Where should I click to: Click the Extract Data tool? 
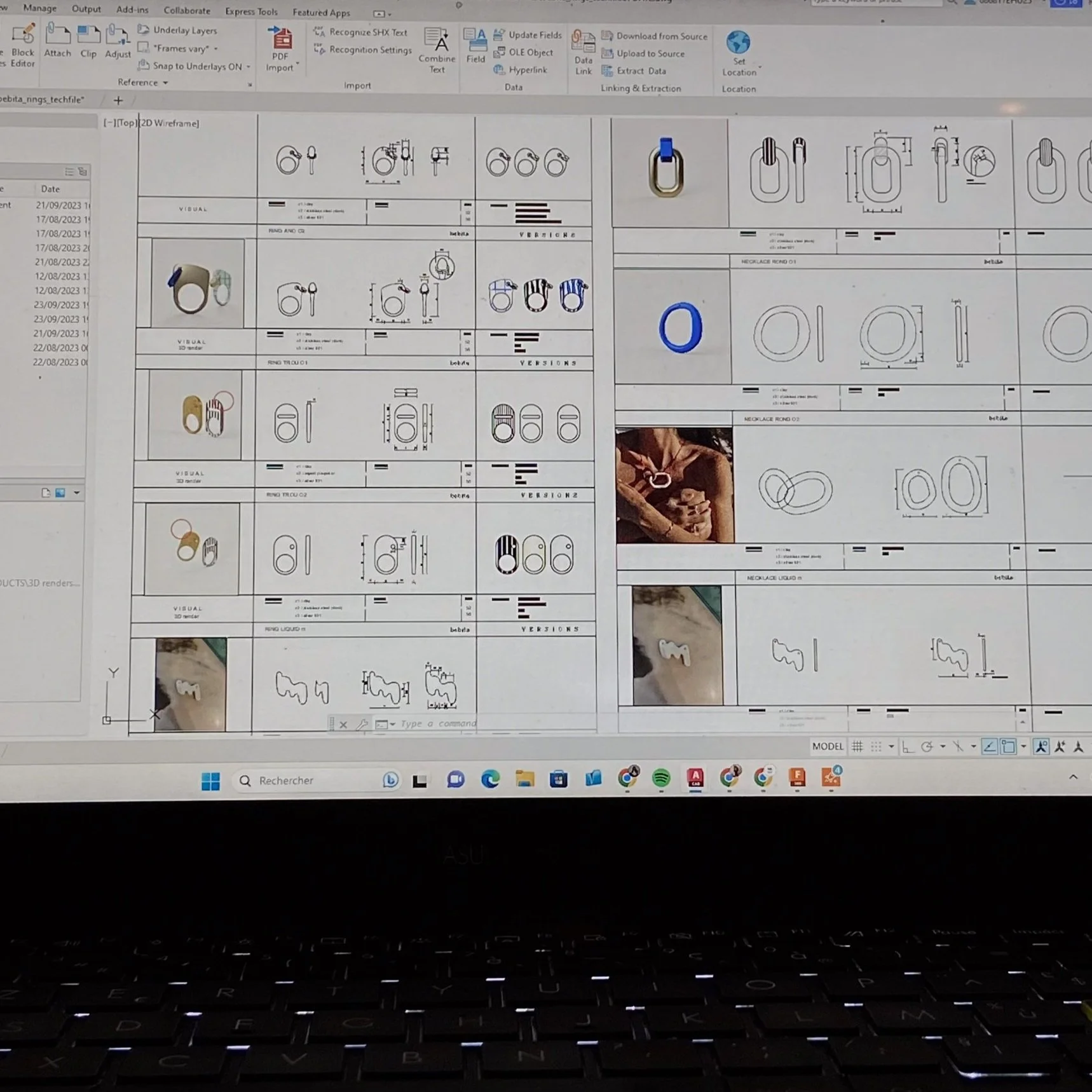tap(634, 71)
